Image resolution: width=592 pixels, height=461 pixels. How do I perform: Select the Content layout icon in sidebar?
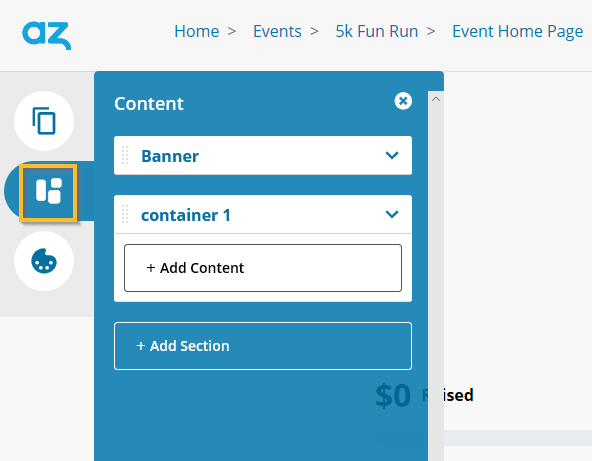point(49,191)
